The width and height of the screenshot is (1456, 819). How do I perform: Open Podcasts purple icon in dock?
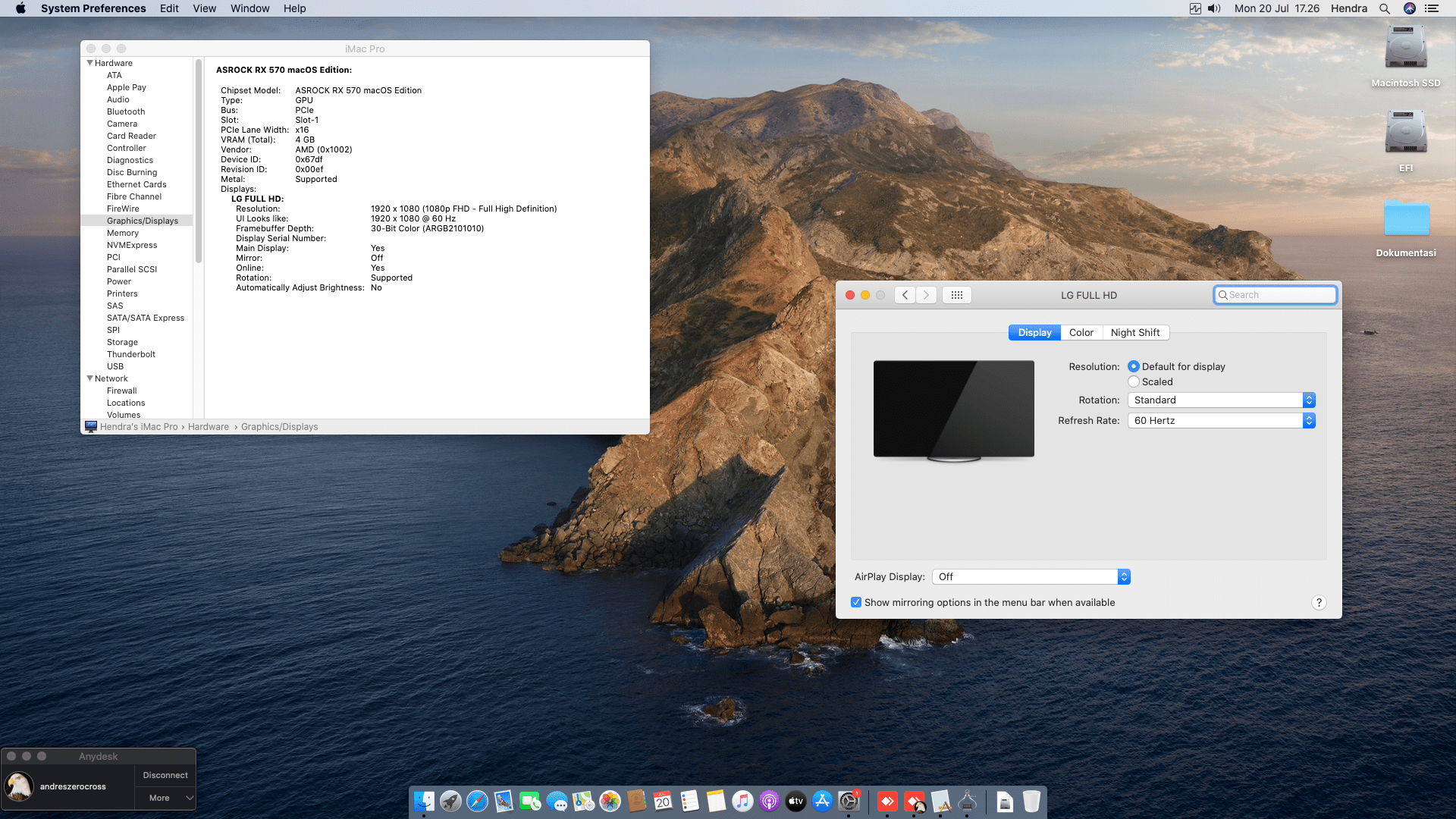pos(769,801)
